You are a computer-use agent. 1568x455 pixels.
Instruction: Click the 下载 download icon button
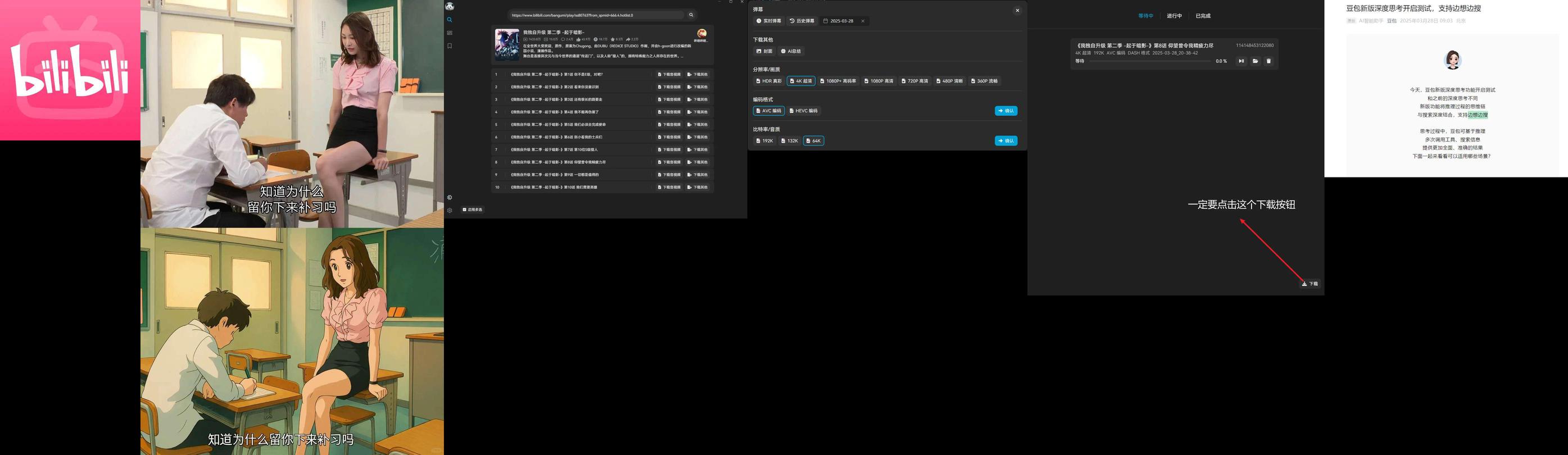click(x=1309, y=284)
